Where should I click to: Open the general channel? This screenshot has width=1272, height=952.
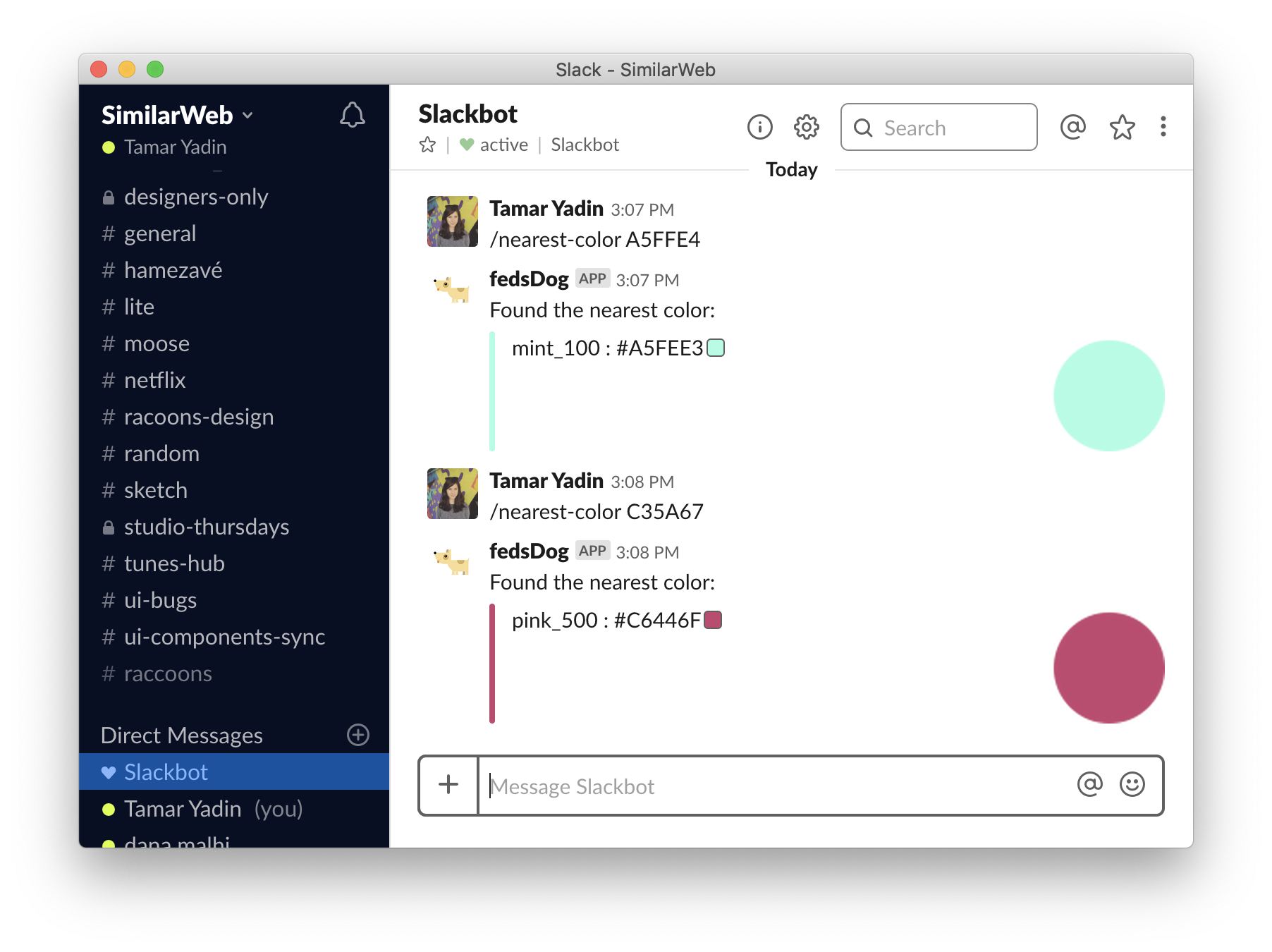click(233, 233)
